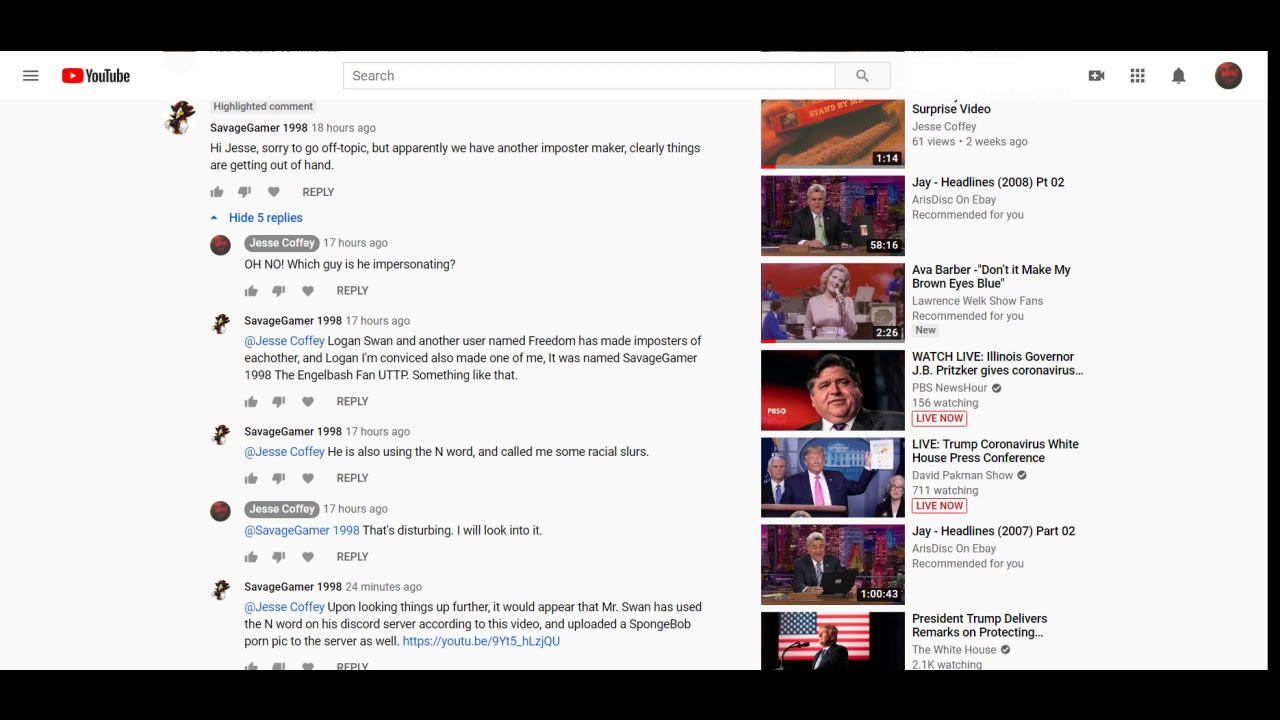Click into the Search field
Viewport: 1280px width, 720px height.
[589, 76]
